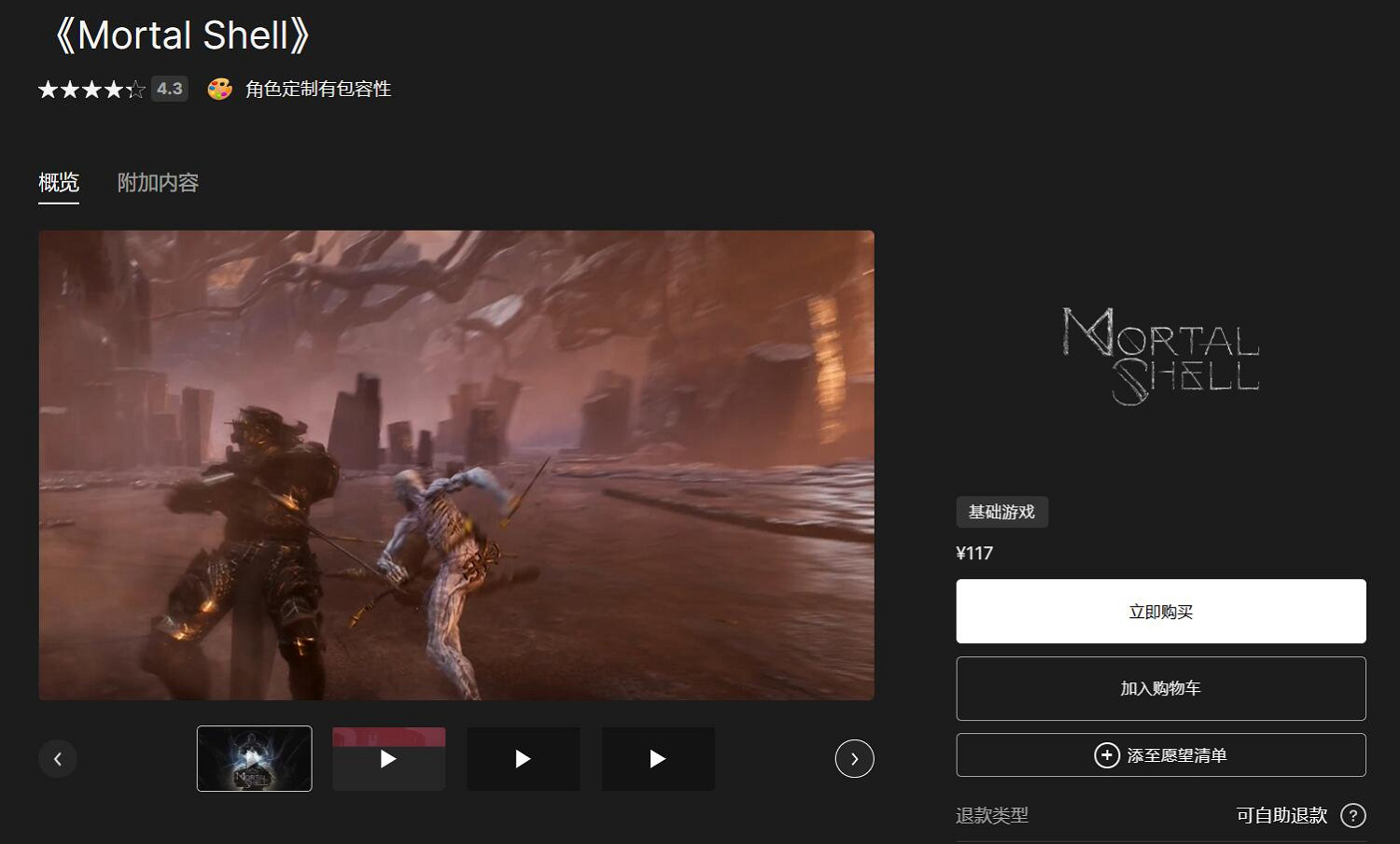This screenshot has height=844, width=1400.
Task: Click the ¥117 price text
Action: [974, 553]
